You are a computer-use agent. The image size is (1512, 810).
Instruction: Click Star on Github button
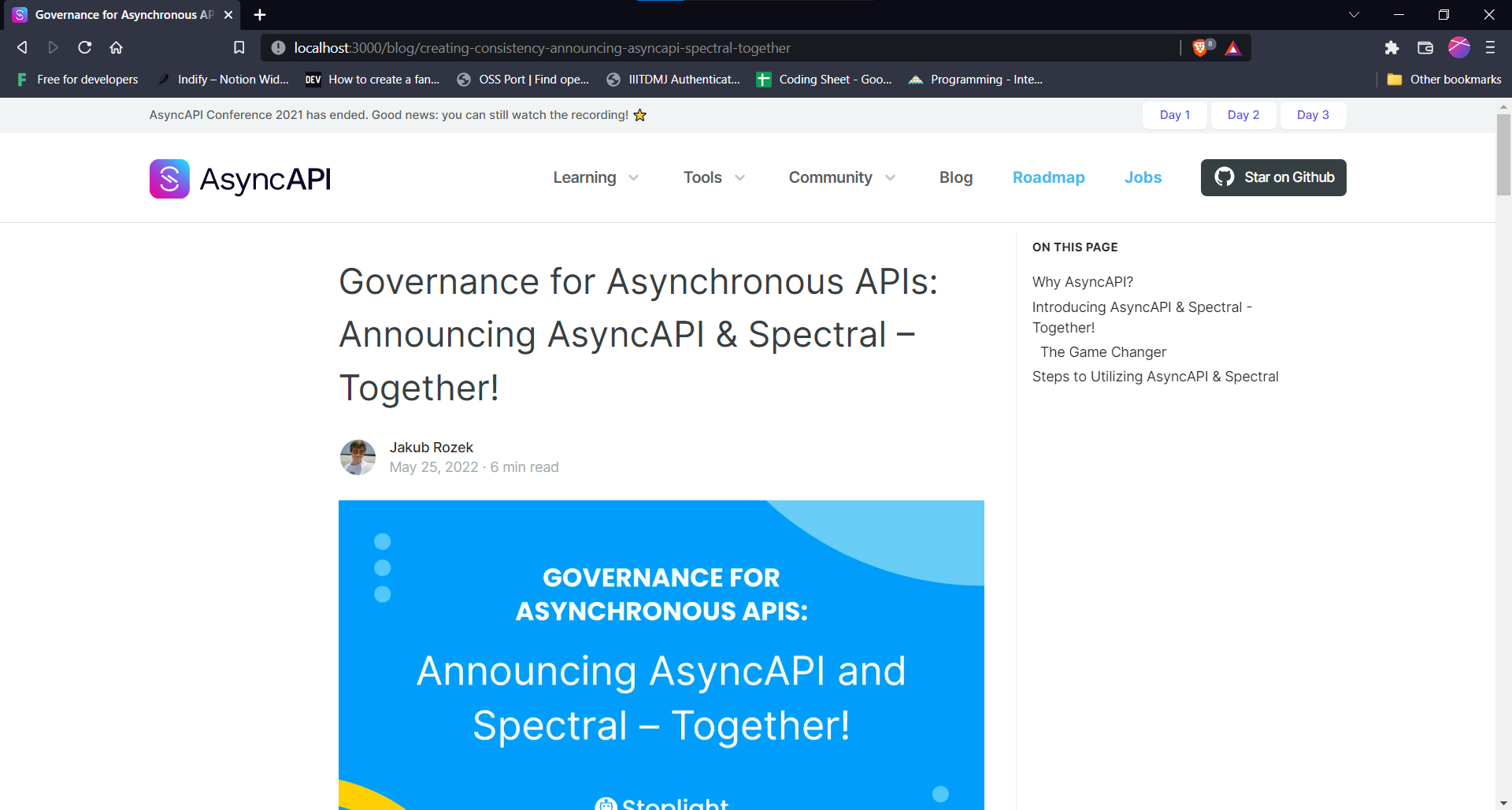coord(1273,177)
